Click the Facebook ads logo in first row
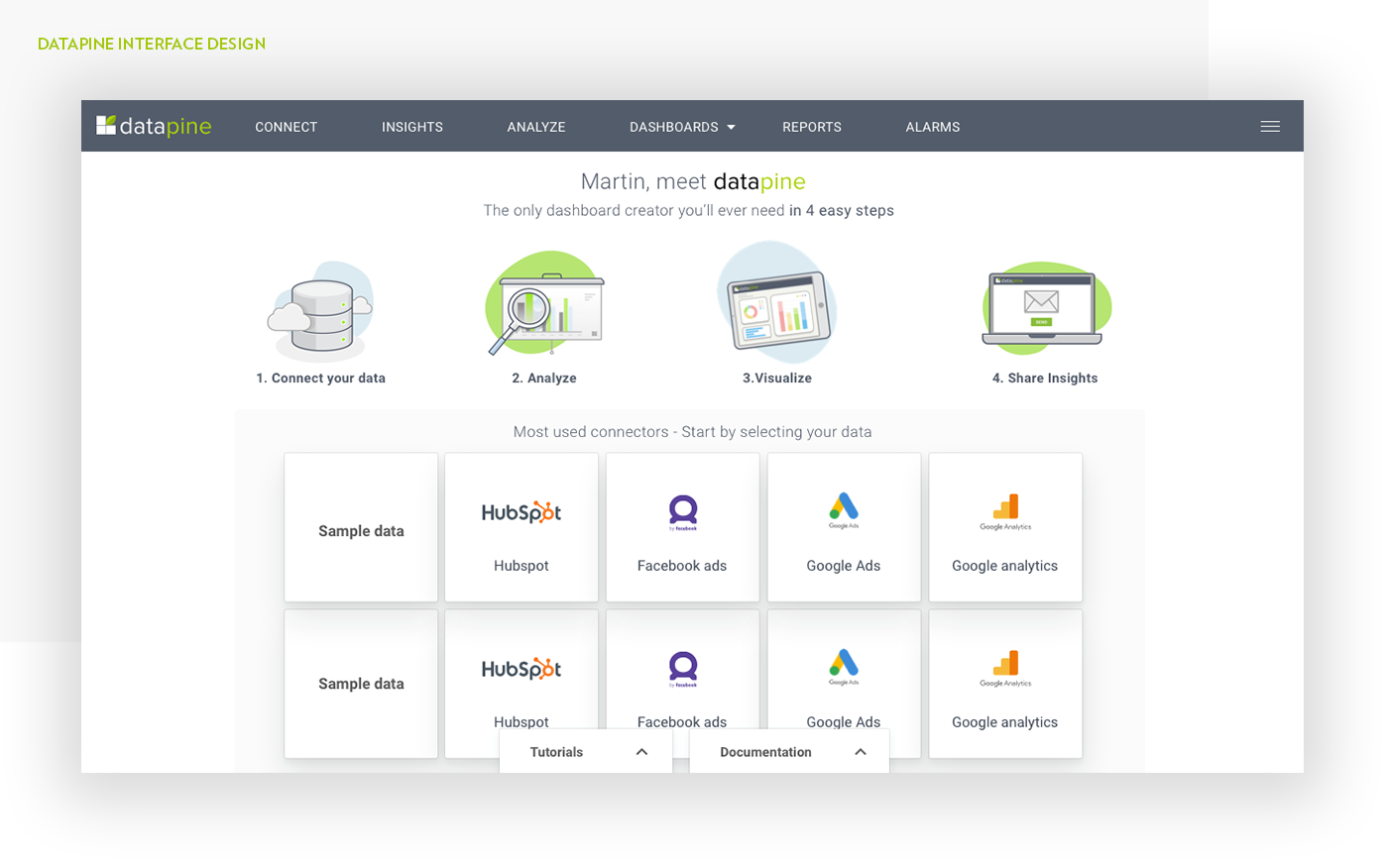1388x868 pixels. [682, 512]
